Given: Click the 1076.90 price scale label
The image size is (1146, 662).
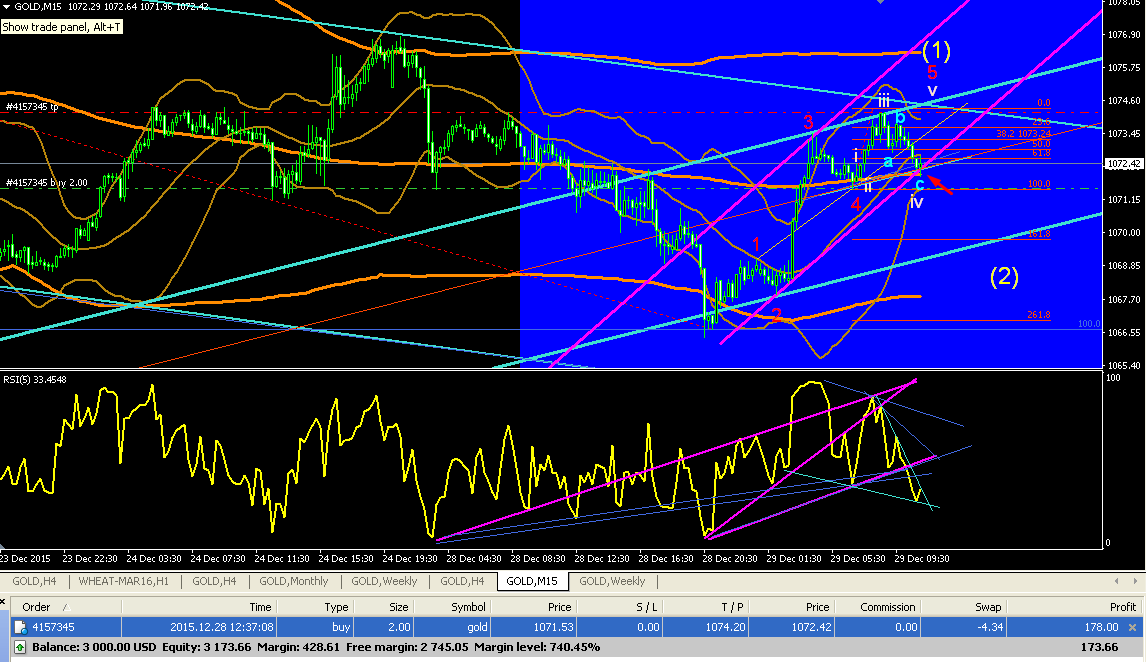Looking at the screenshot, I should click(x=1124, y=34).
